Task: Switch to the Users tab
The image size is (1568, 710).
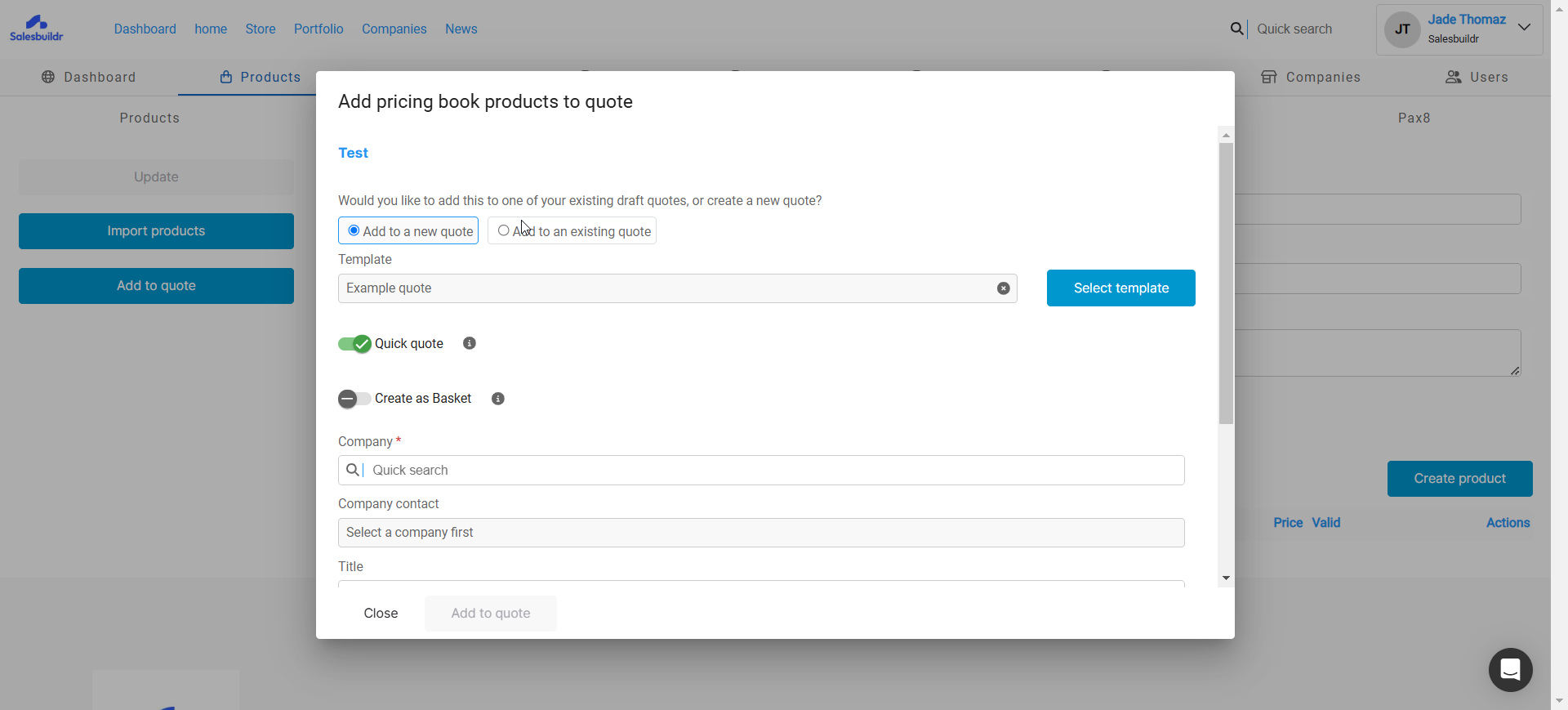Action: [1477, 77]
